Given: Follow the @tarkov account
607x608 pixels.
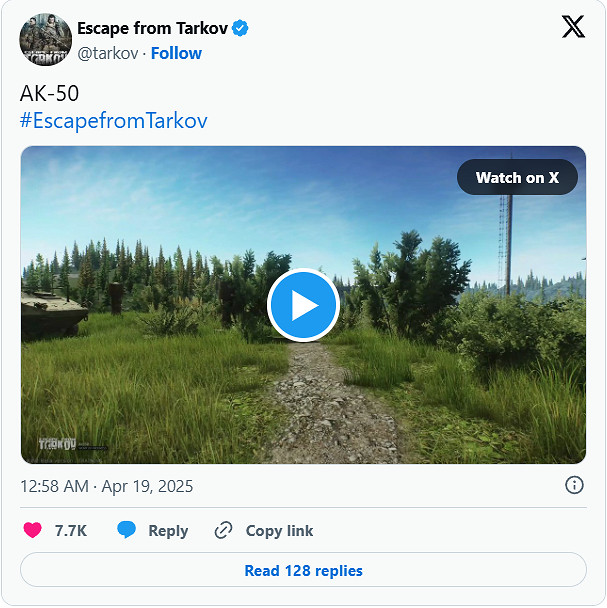Looking at the screenshot, I should point(176,53).
